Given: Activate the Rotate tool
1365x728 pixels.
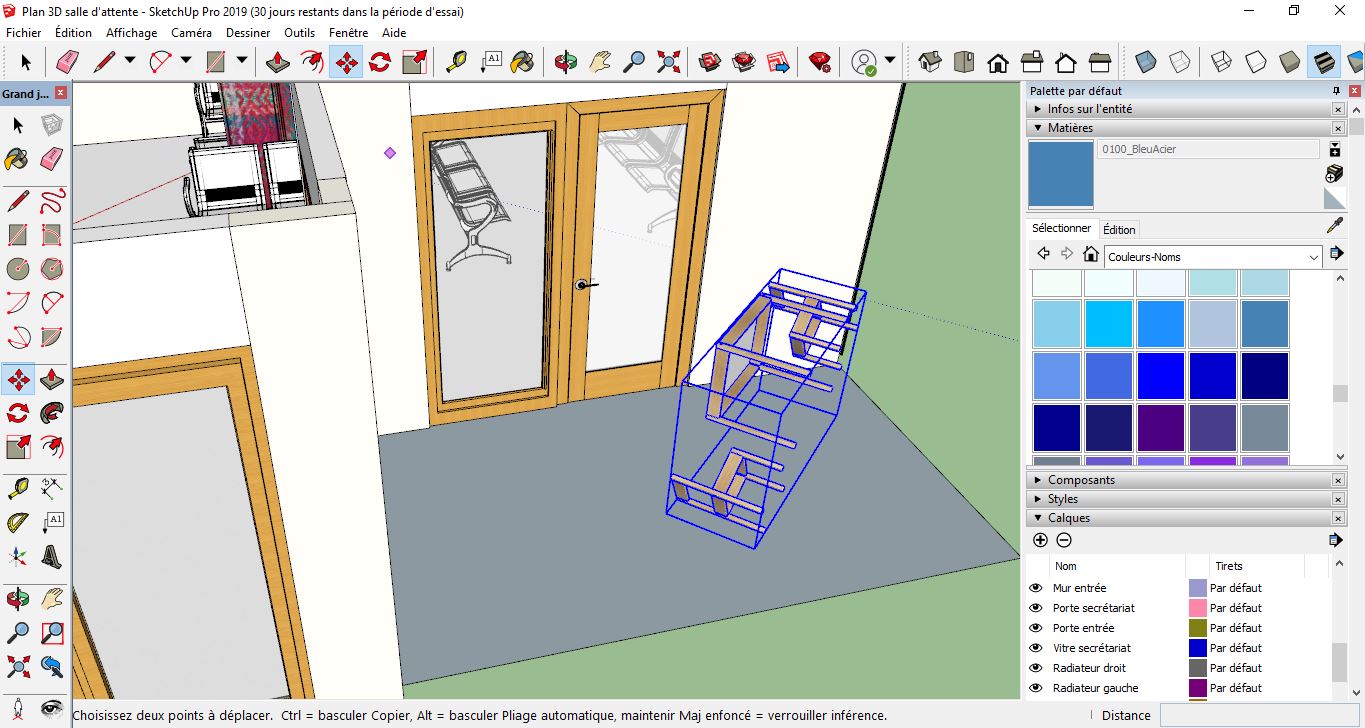Looking at the screenshot, I should pyautogui.click(x=16, y=412).
